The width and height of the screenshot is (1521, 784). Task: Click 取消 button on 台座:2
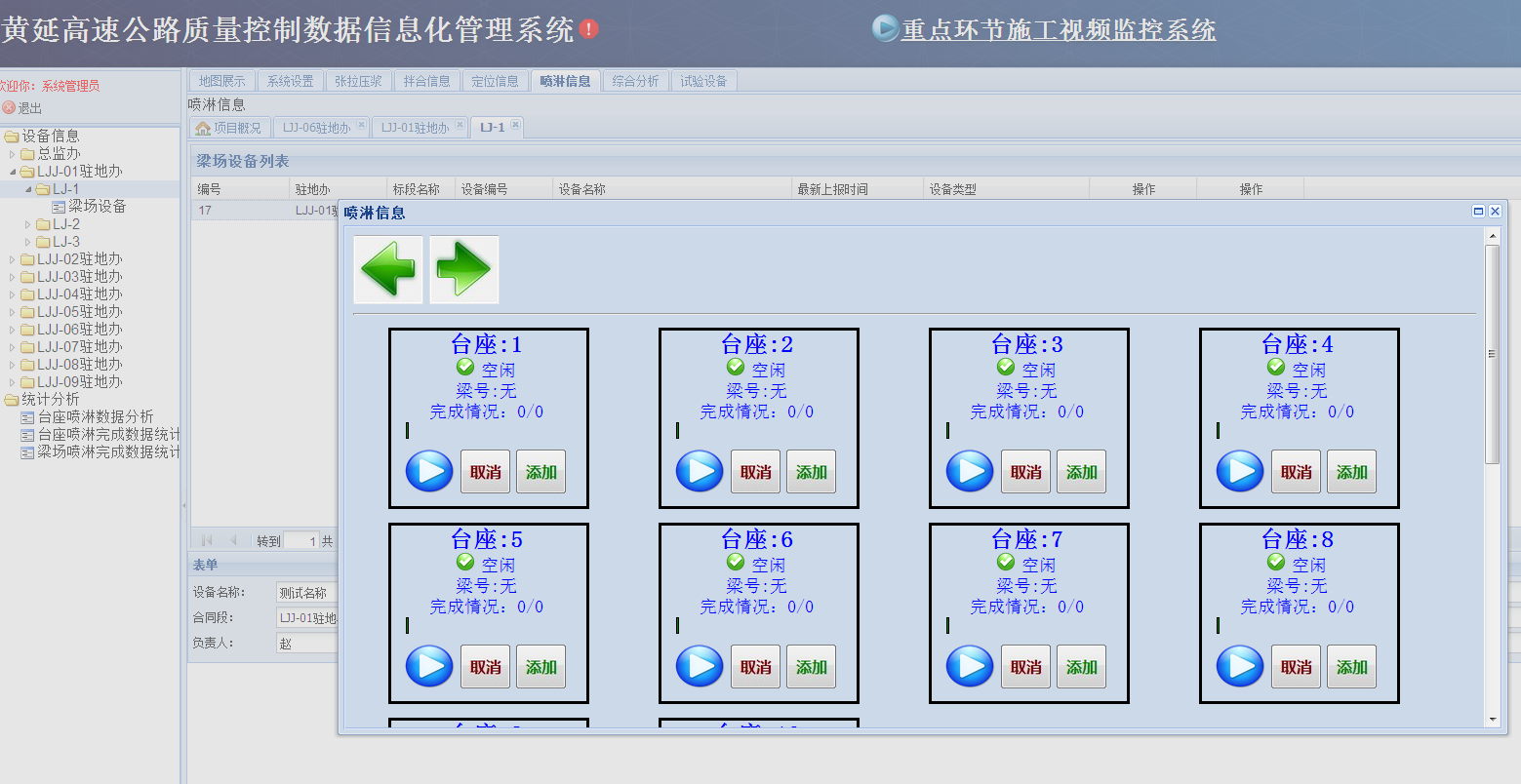coord(756,472)
